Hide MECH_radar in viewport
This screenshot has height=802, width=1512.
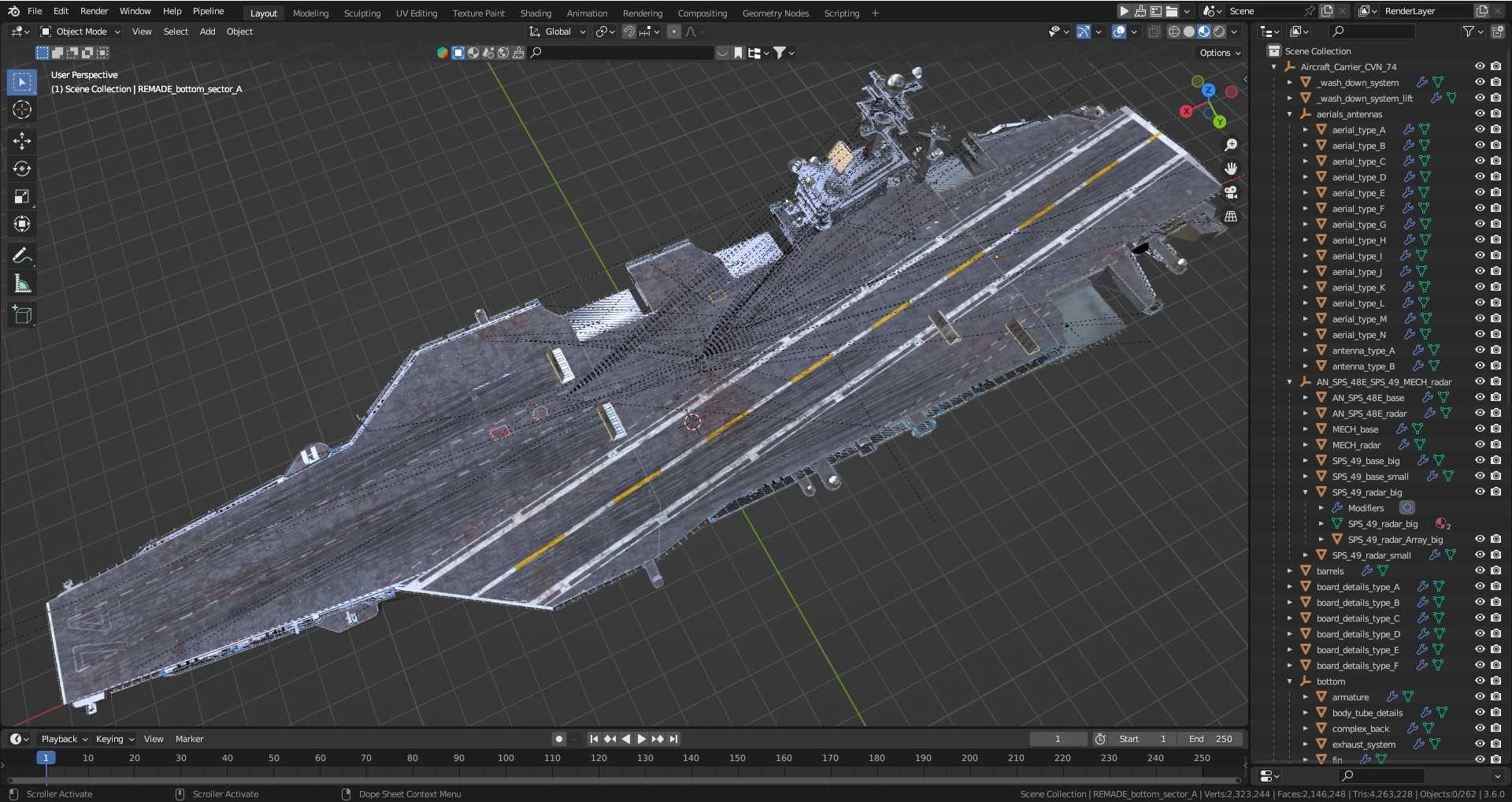pos(1480,444)
